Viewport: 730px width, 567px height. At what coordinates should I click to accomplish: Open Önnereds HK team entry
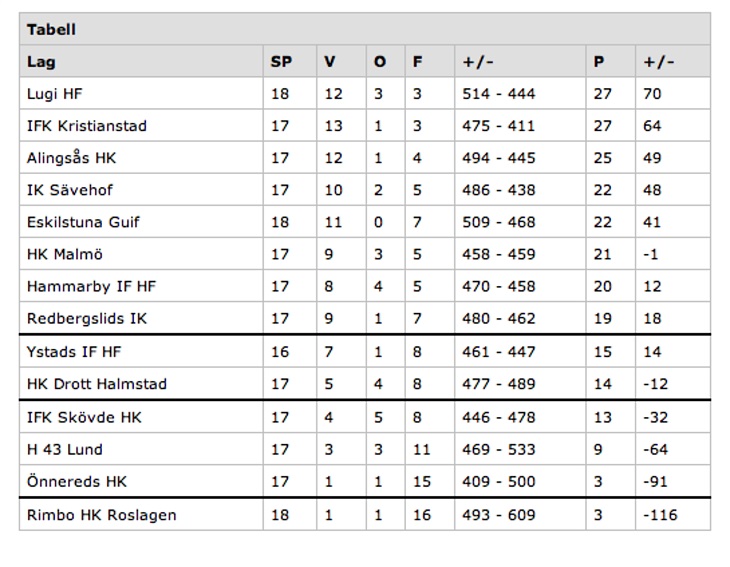(x=77, y=481)
